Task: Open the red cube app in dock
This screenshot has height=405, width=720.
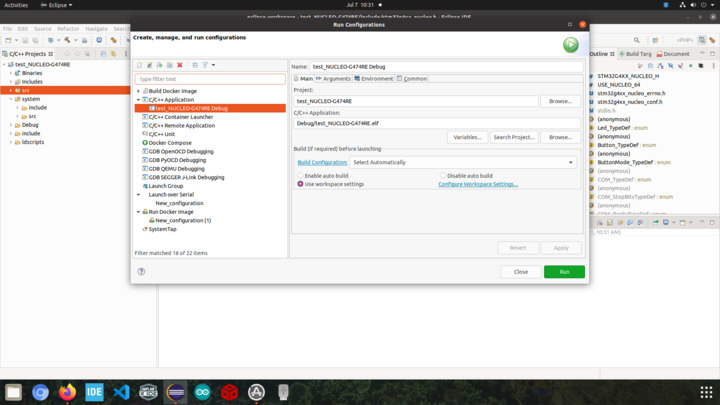Action: [x=229, y=392]
